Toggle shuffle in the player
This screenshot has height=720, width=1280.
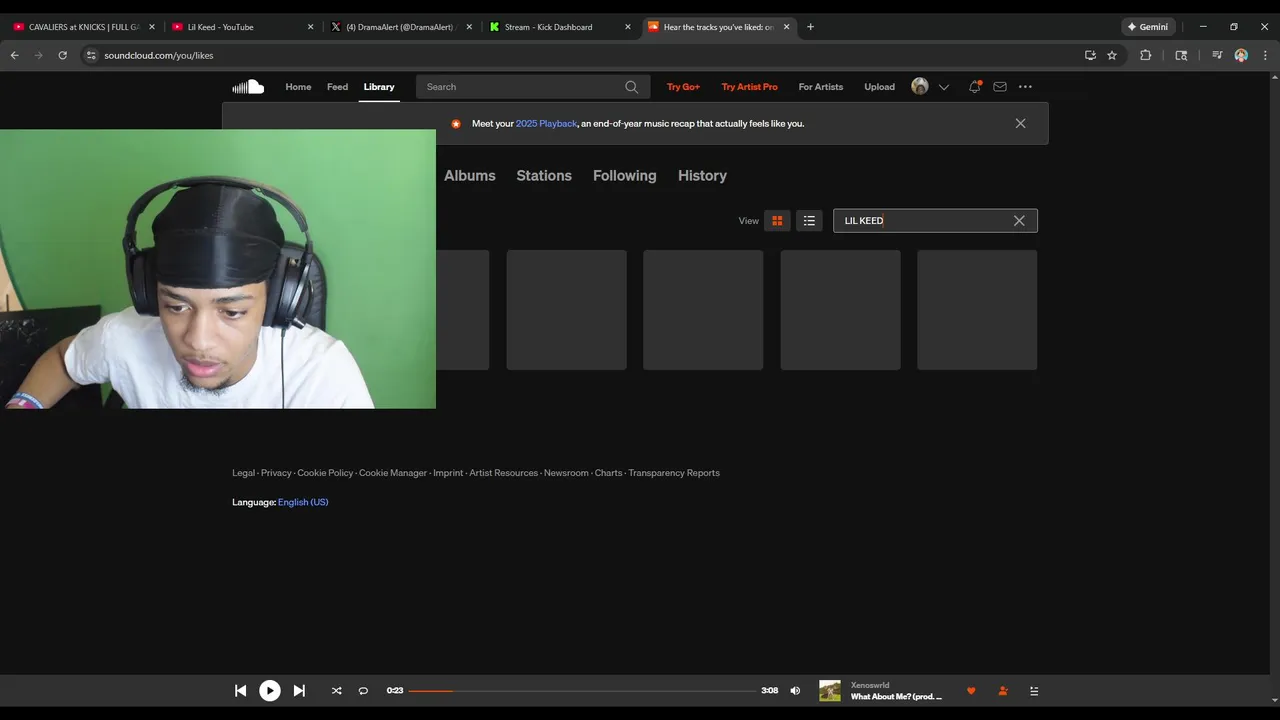point(336,690)
